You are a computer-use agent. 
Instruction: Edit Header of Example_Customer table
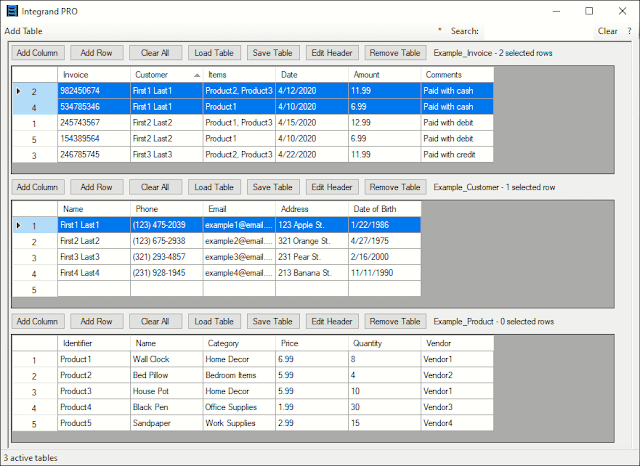point(332,187)
